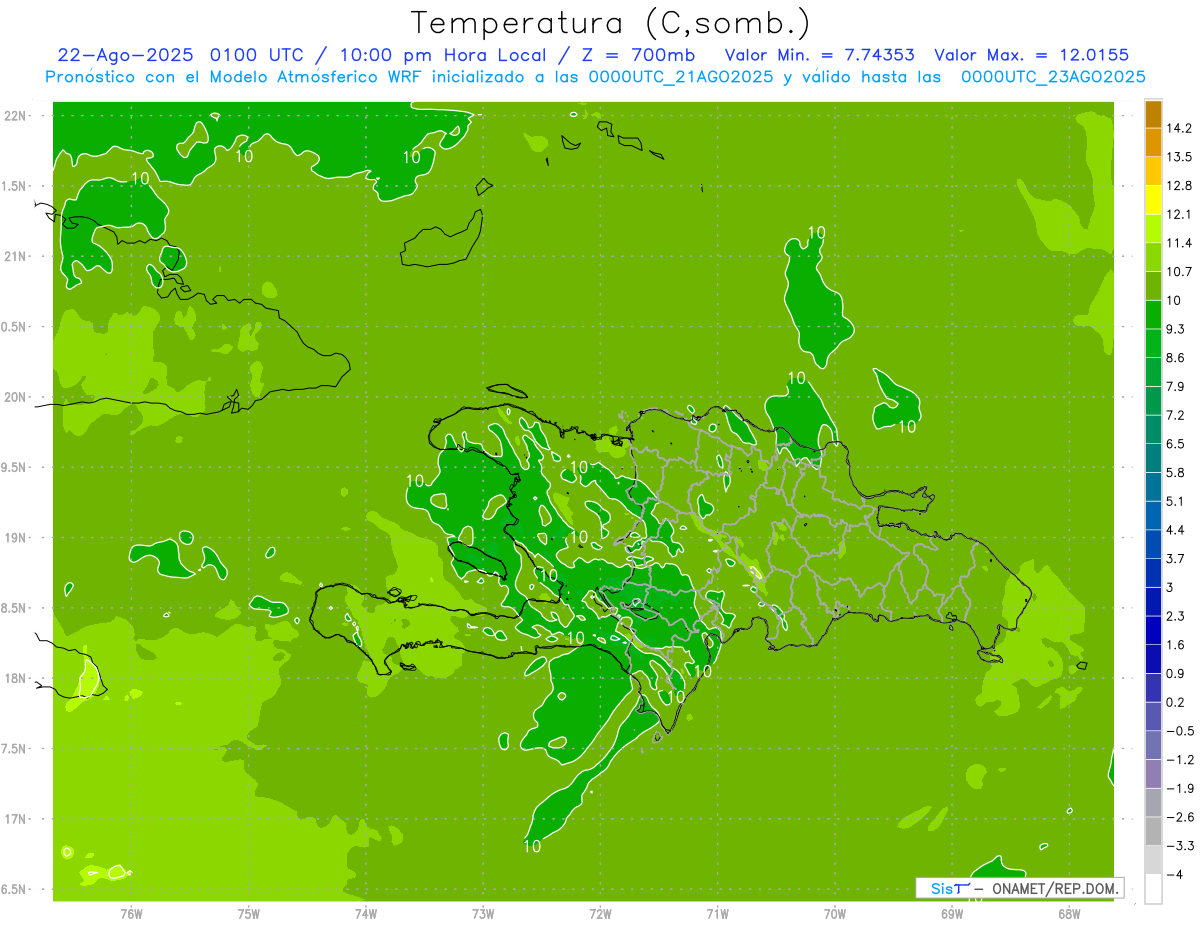Viewport: 1200px width, 927px height.
Task: Click the colorbar label "12.8"
Action: (1179, 186)
